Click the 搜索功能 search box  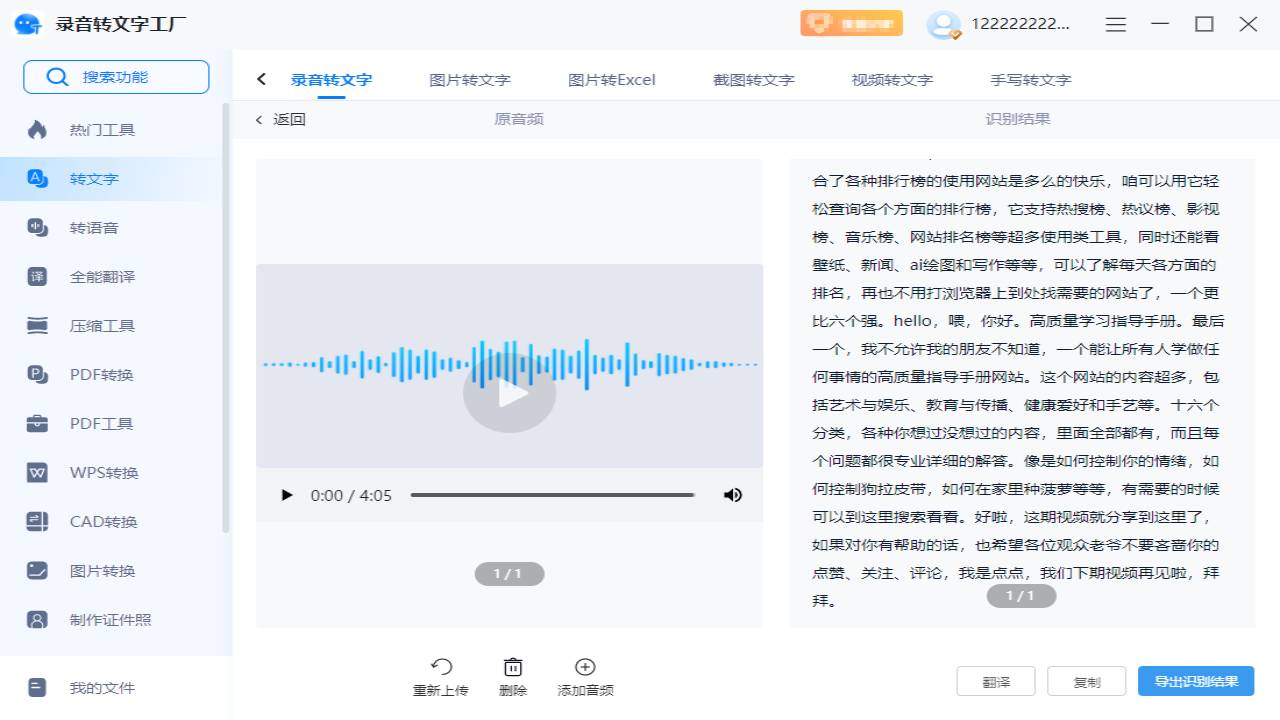click(116, 76)
